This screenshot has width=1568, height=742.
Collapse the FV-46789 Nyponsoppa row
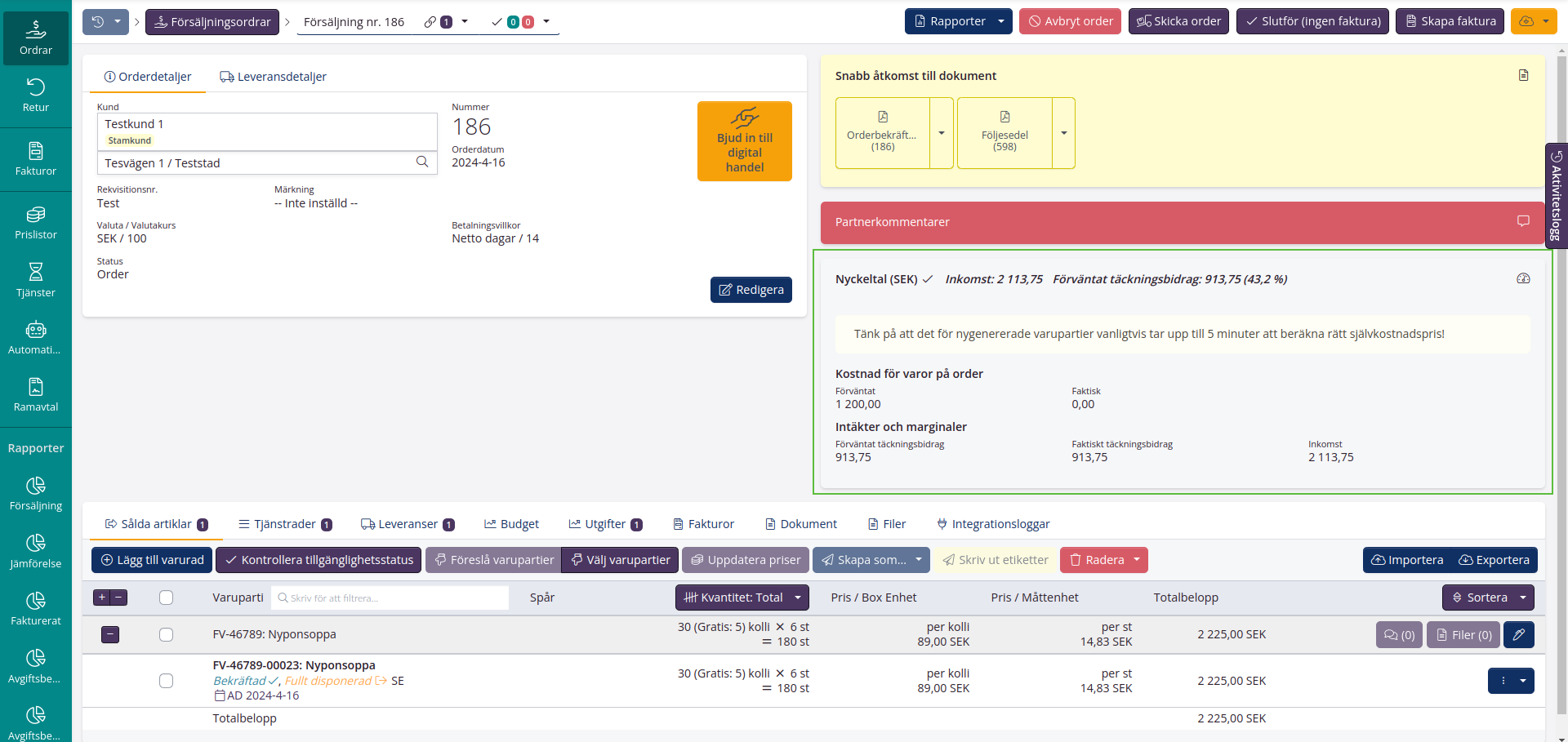(110, 634)
